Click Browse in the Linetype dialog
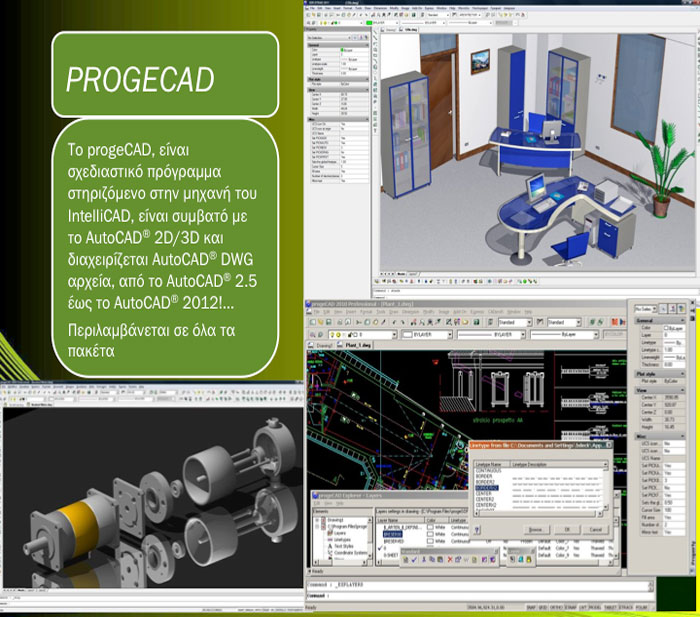 (x=535, y=529)
